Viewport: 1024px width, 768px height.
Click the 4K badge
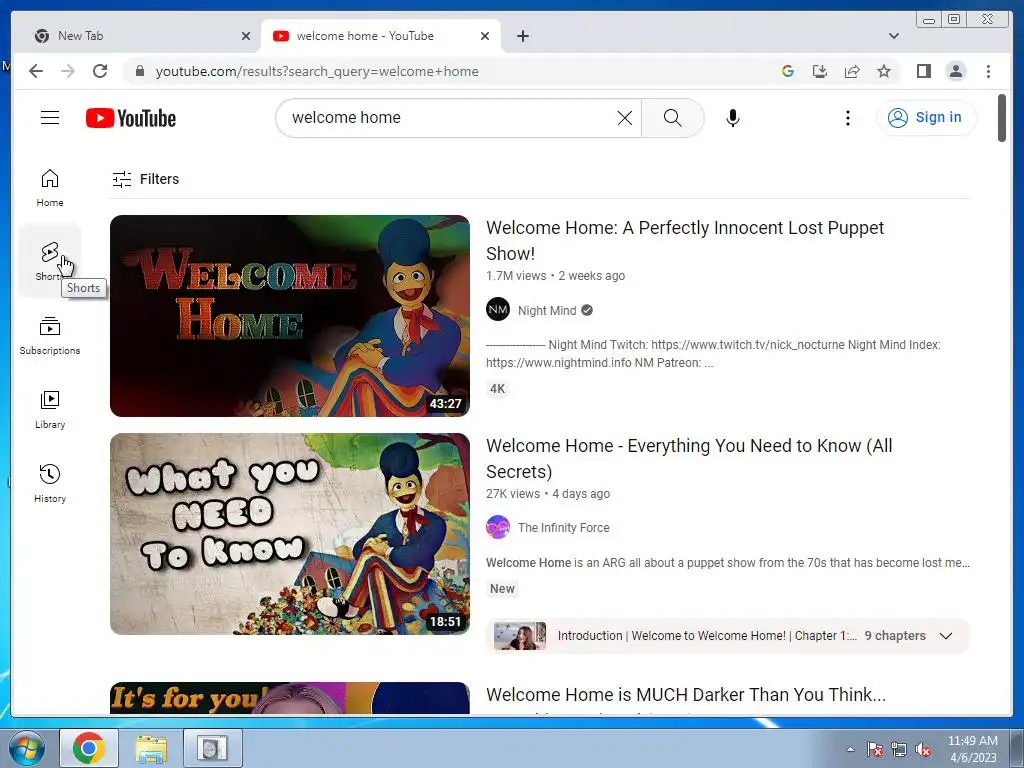pyautogui.click(x=498, y=389)
